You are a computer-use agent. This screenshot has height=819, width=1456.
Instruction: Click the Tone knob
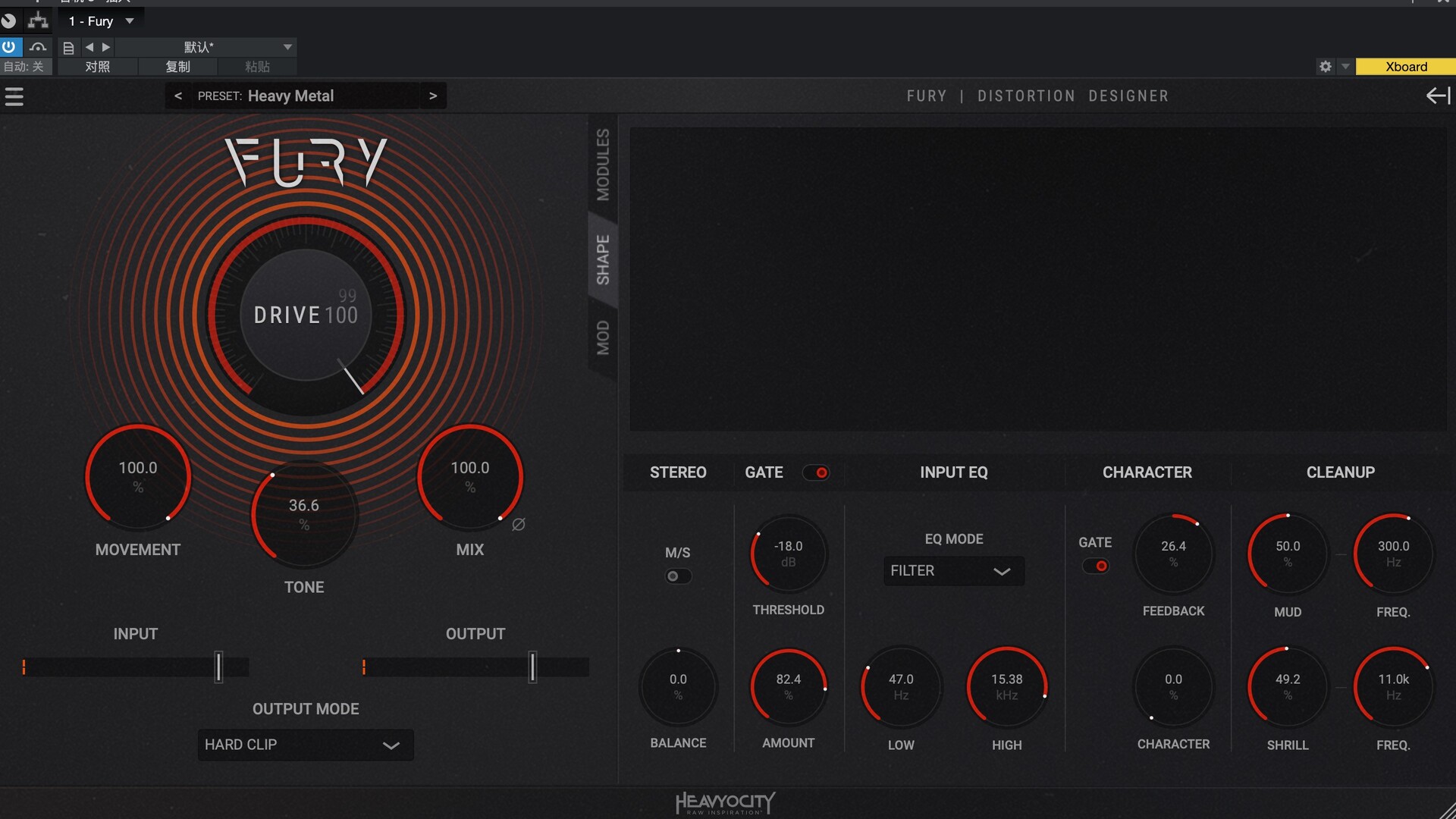303,514
